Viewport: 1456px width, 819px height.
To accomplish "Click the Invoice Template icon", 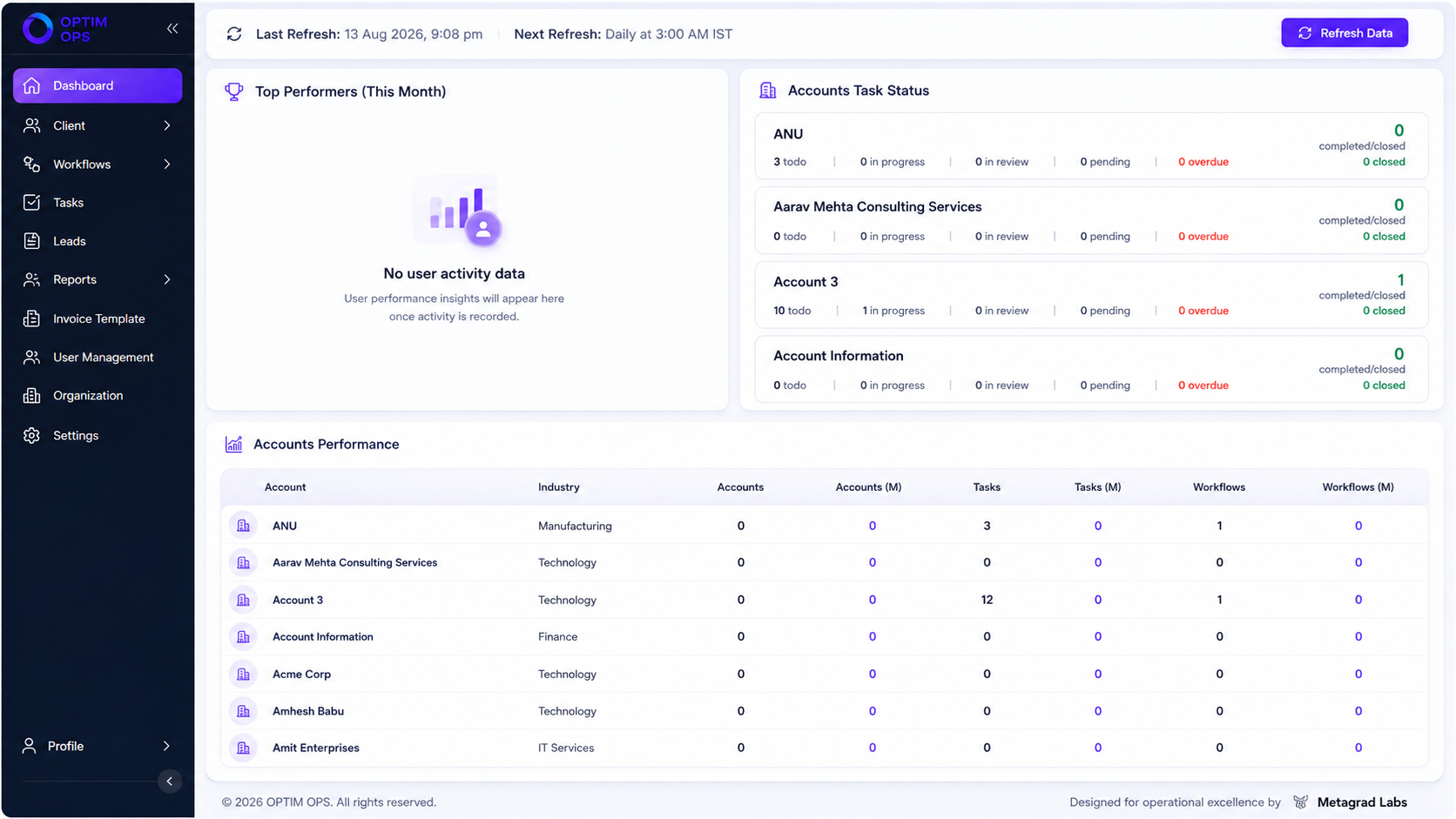I will pyautogui.click(x=32, y=319).
